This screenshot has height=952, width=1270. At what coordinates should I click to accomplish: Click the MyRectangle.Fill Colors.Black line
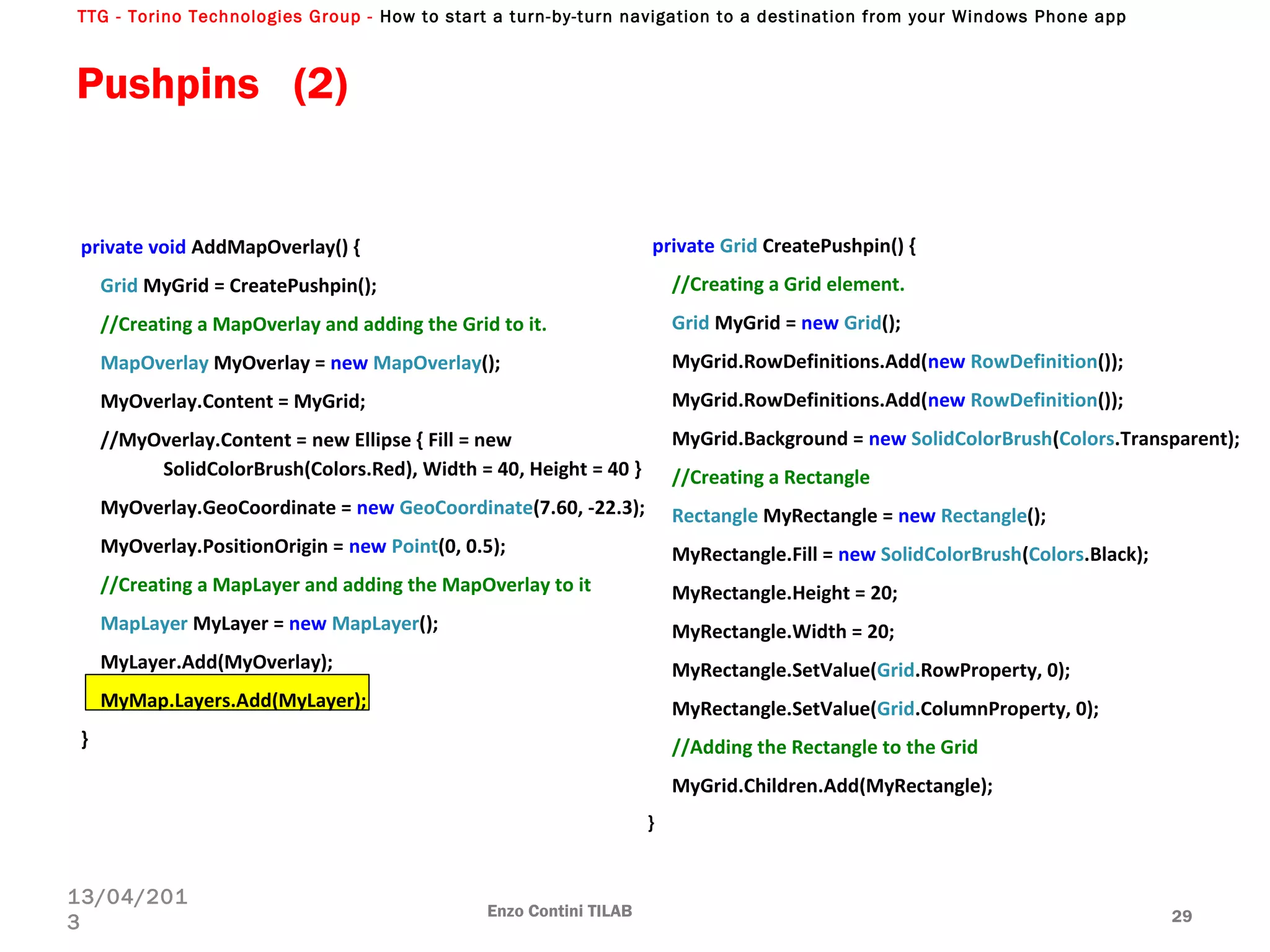[910, 554]
